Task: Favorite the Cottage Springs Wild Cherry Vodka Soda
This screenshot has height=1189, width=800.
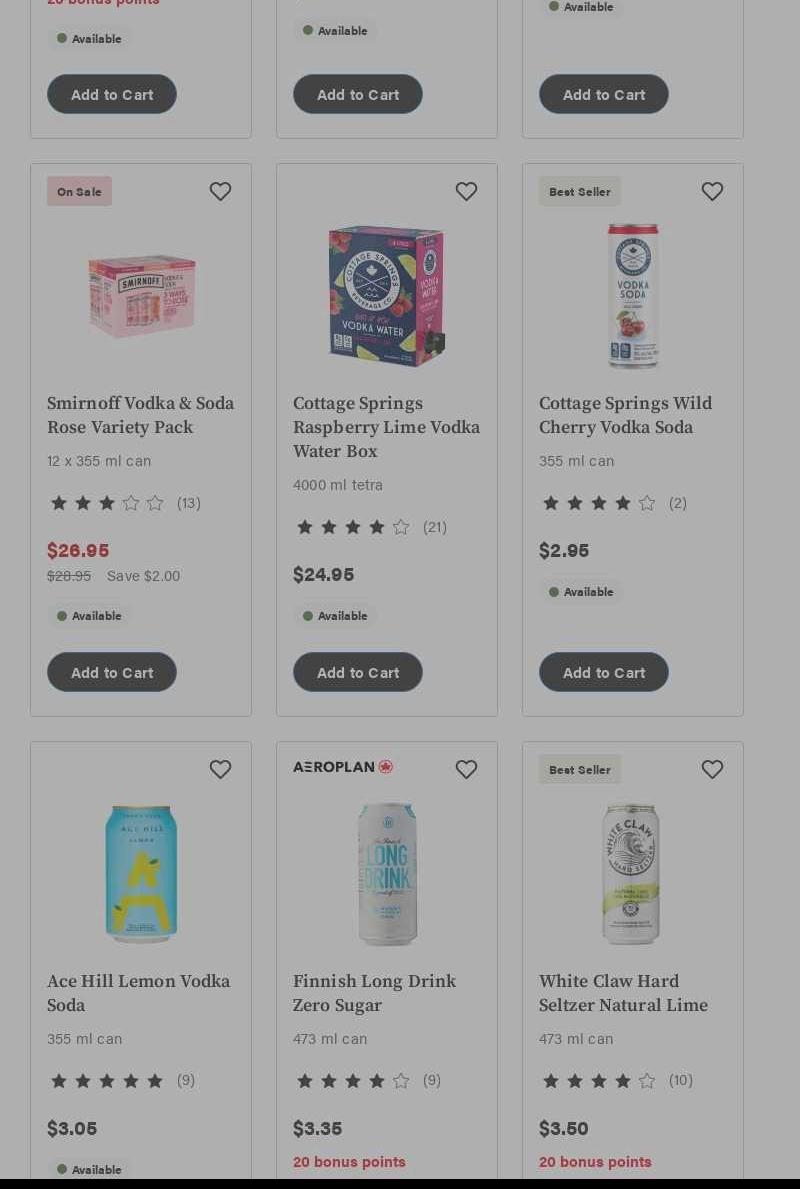Action: pos(712,191)
